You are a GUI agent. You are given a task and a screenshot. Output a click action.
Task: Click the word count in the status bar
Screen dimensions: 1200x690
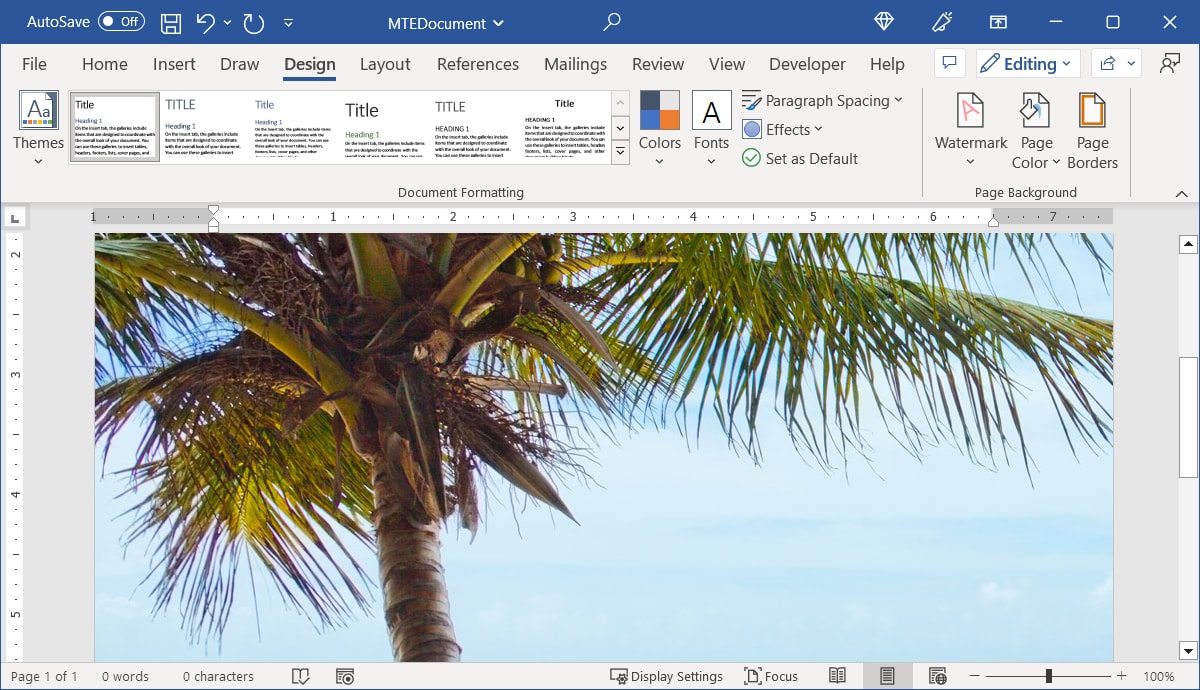click(125, 676)
